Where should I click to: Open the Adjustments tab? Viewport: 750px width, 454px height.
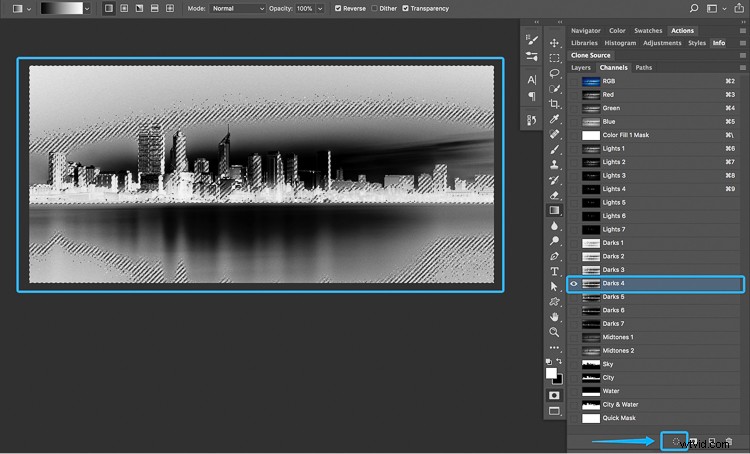pos(662,43)
